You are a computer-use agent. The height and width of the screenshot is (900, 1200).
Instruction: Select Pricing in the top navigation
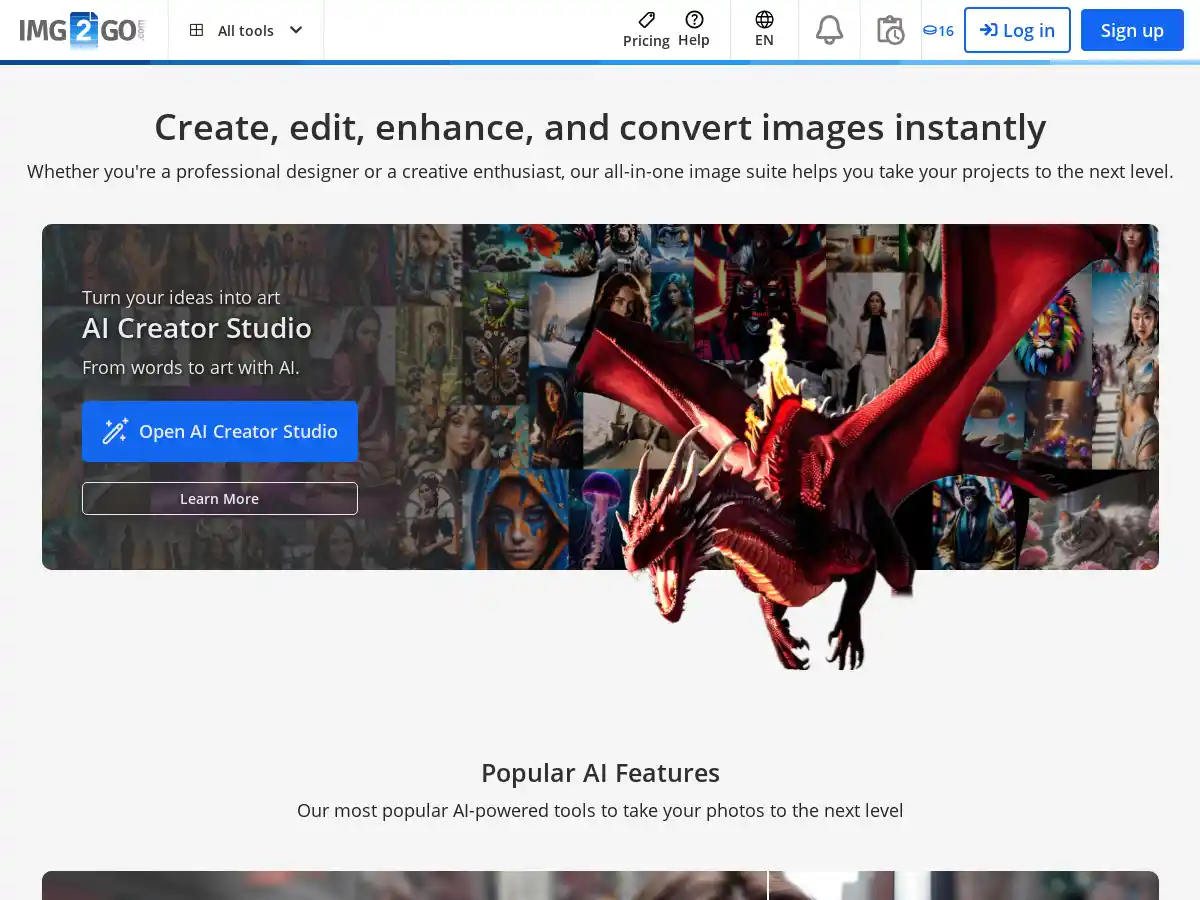pyautogui.click(x=645, y=30)
